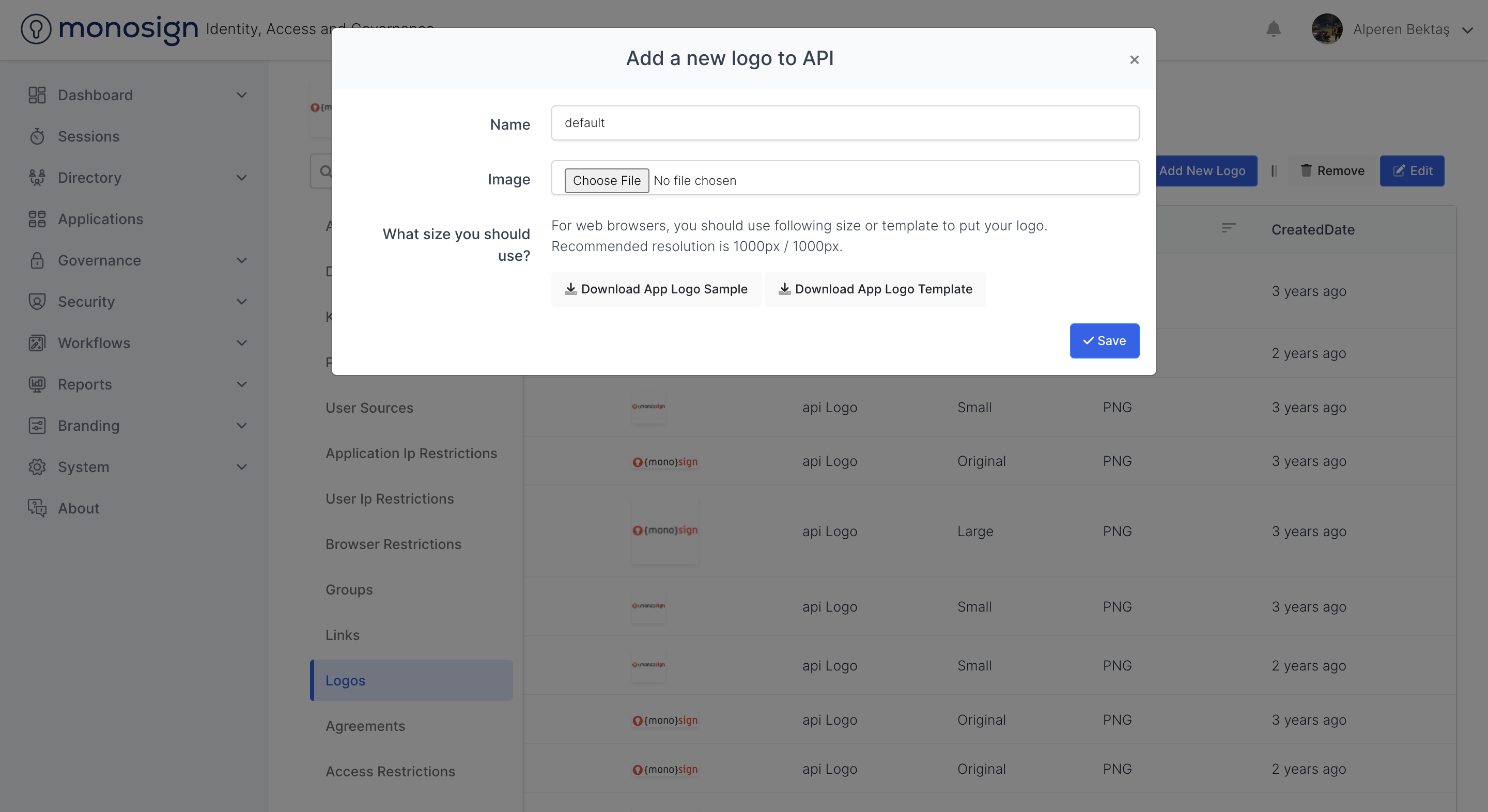Click the monosign logo icon
Image resolution: width=1488 pixels, height=812 pixels.
tap(36, 29)
